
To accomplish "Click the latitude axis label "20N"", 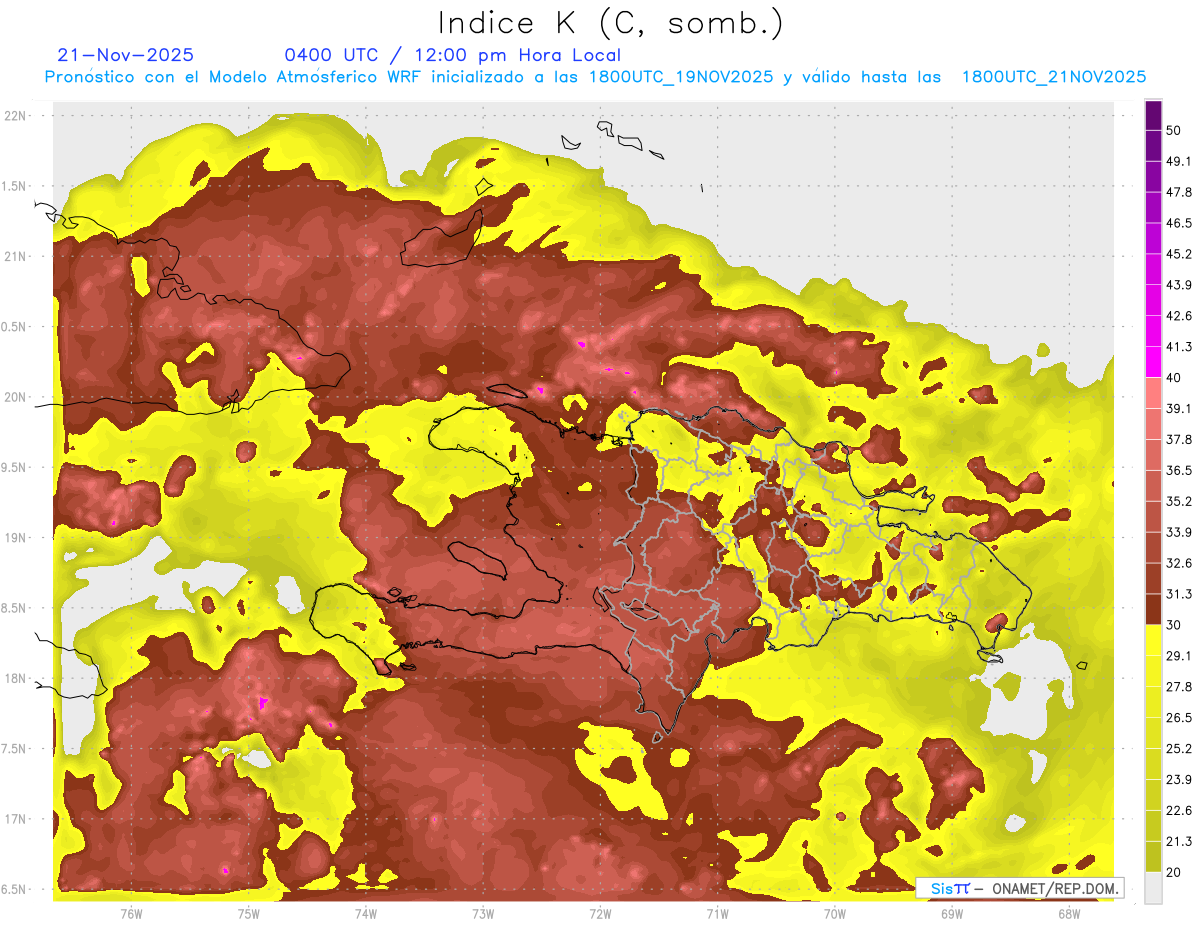I will click(15, 397).
